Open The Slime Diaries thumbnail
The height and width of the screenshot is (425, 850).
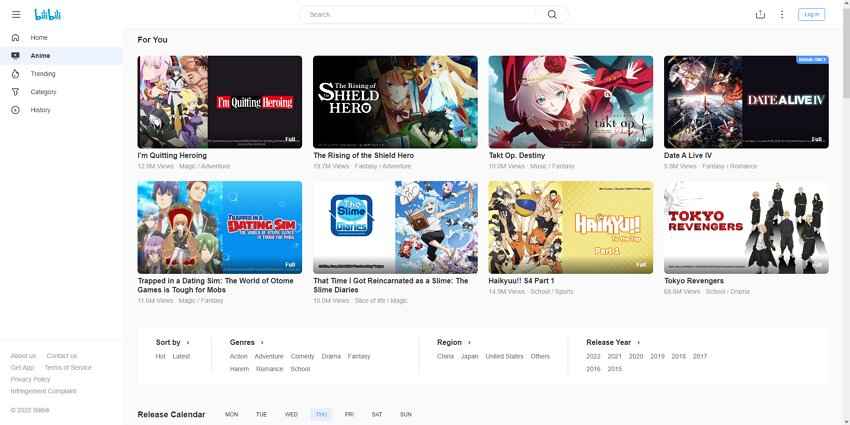(x=395, y=227)
